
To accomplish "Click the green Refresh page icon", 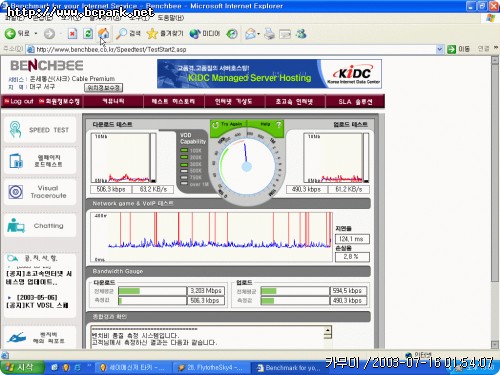I will point(88,33).
